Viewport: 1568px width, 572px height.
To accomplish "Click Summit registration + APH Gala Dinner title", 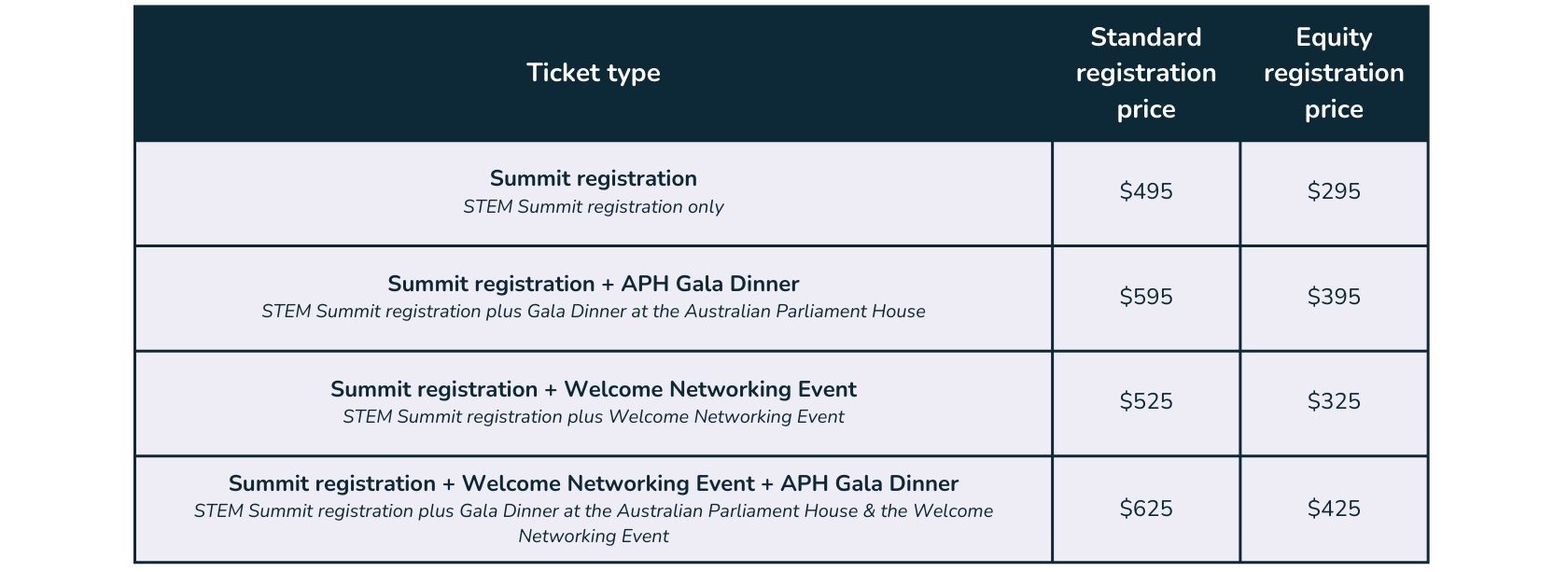I will [594, 284].
